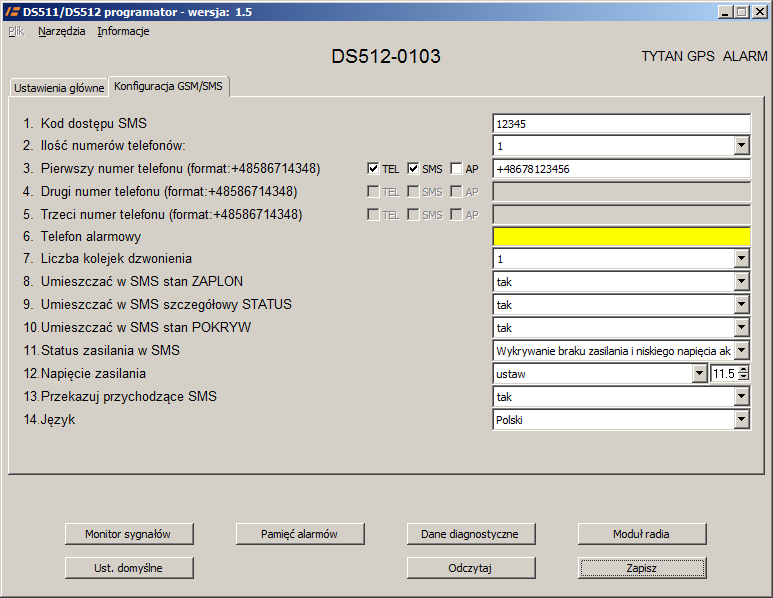Decrease voltage with stepper down arrow

tap(743, 378)
